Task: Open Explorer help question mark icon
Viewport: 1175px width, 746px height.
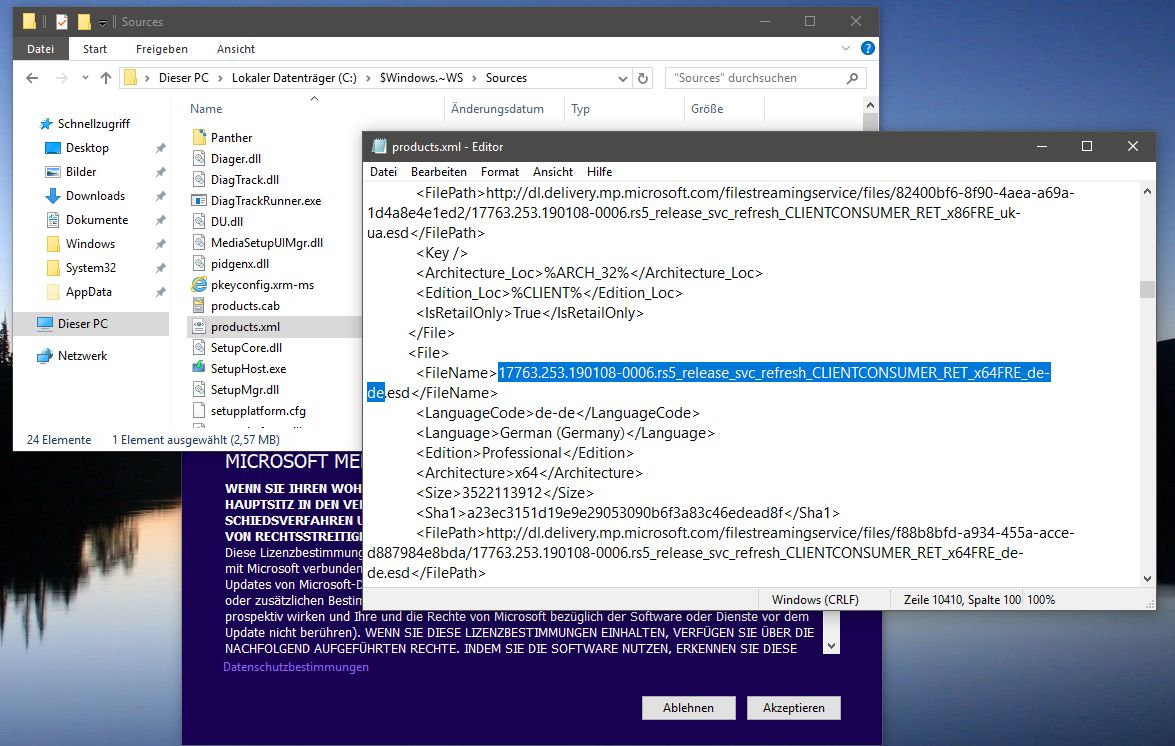Action: pyautogui.click(x=868, y=48)
